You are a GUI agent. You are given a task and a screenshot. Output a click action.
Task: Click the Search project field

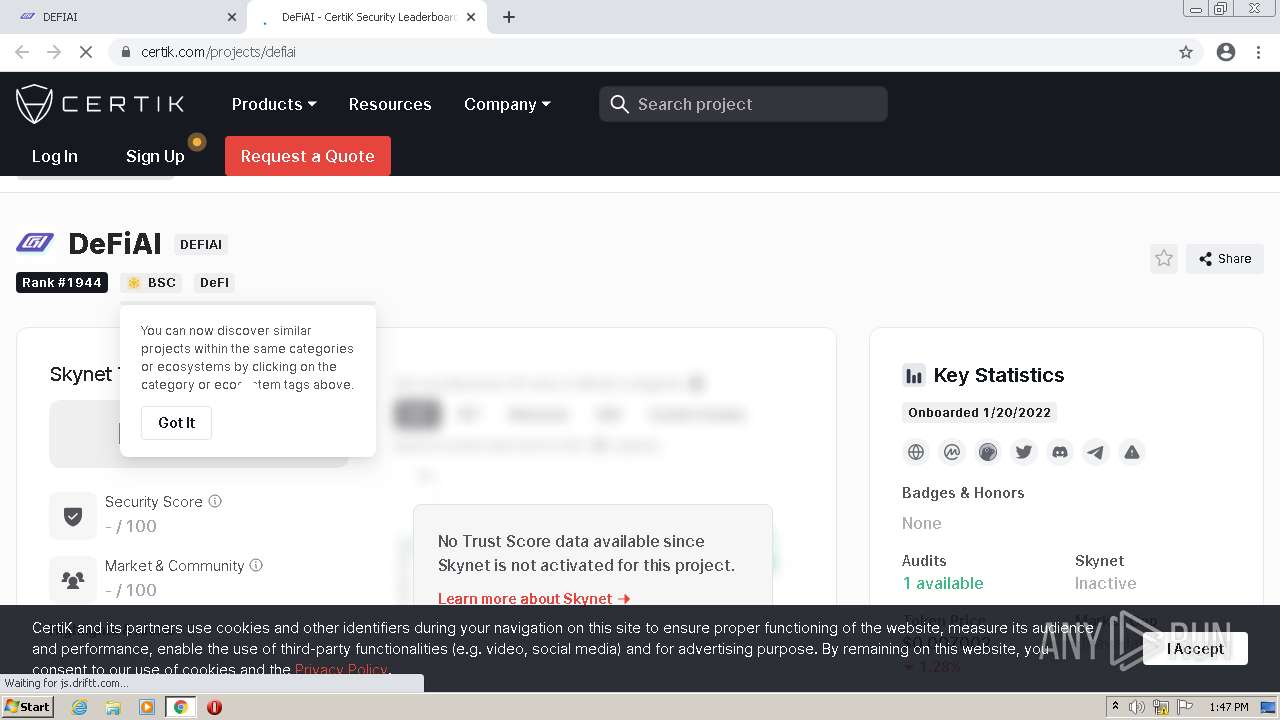(x=743, y=104)
